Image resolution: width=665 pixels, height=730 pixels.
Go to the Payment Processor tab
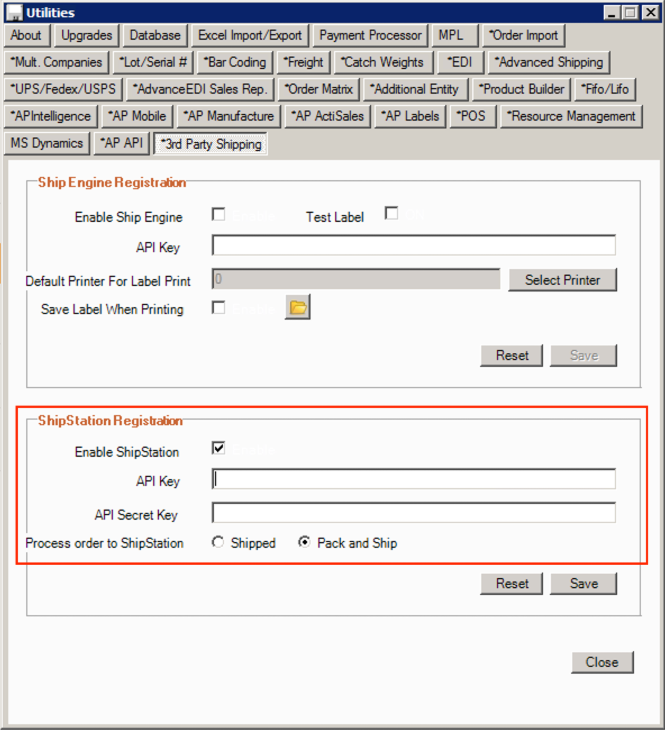point(370,35)
